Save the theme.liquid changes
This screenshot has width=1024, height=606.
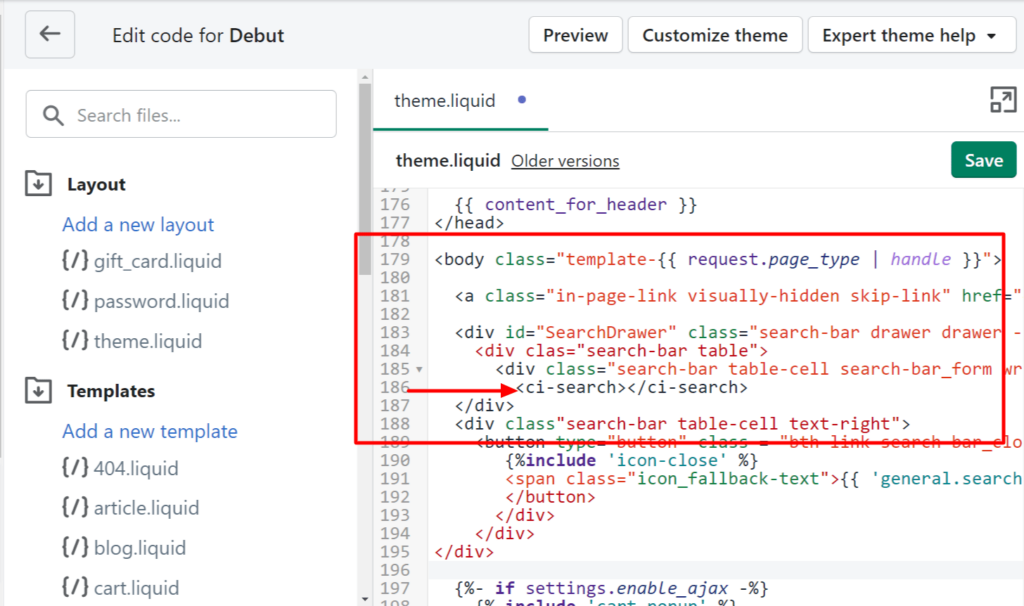[983, 160]
